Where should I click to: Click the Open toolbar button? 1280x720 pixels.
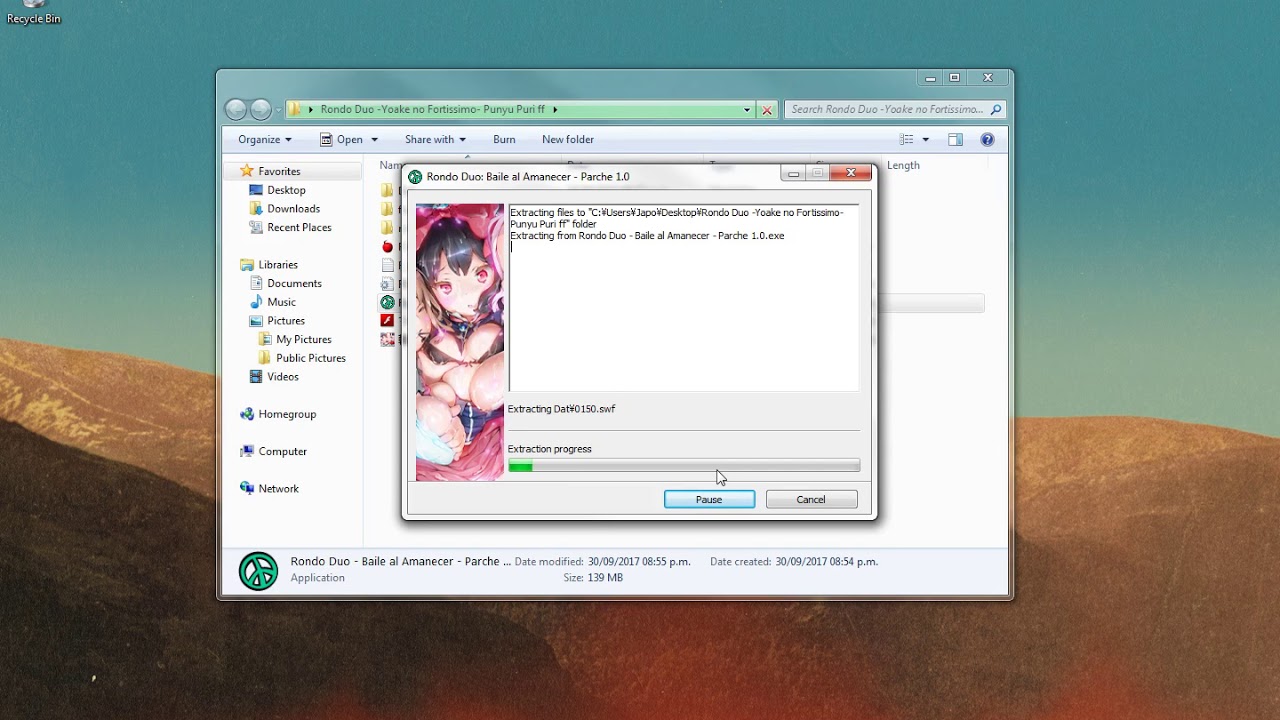[x=341, y=139]
